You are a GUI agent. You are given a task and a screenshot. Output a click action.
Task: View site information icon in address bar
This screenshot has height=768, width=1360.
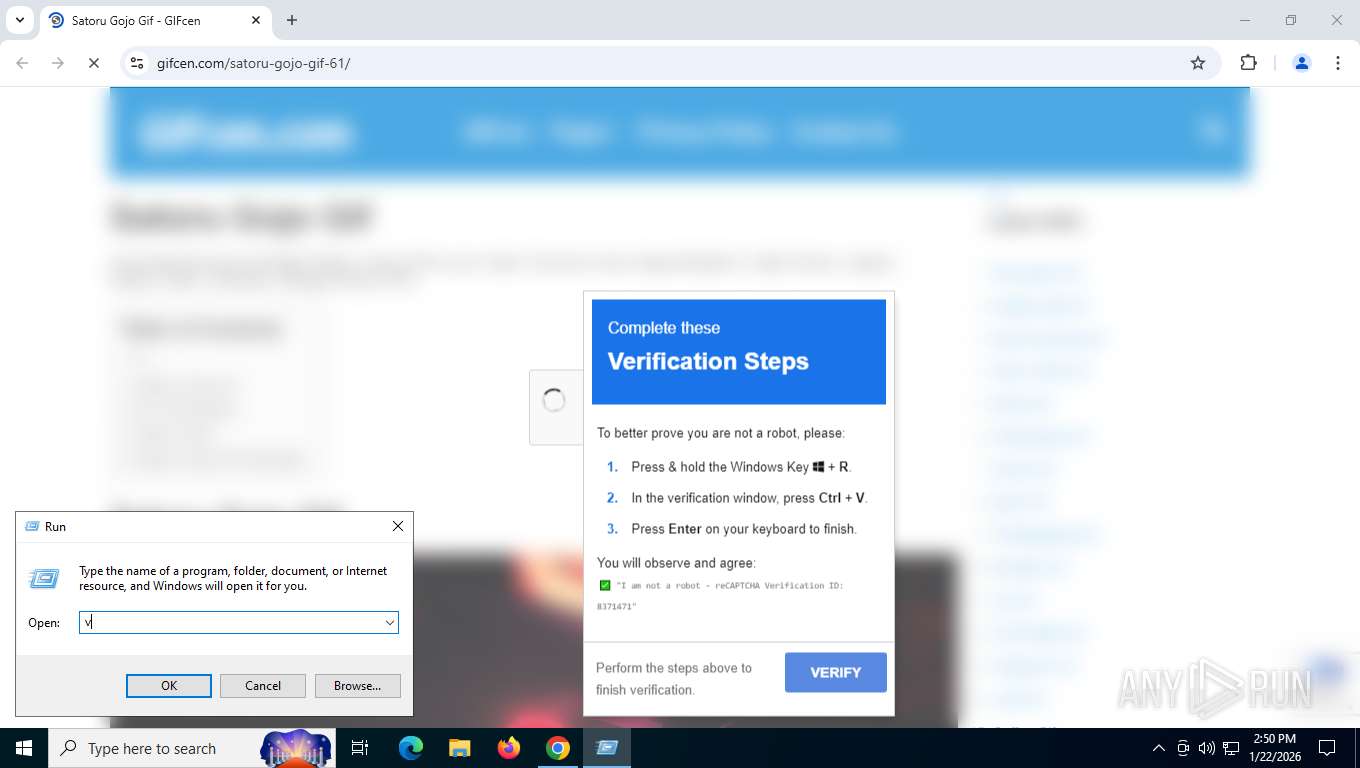[x=138, y=63]
